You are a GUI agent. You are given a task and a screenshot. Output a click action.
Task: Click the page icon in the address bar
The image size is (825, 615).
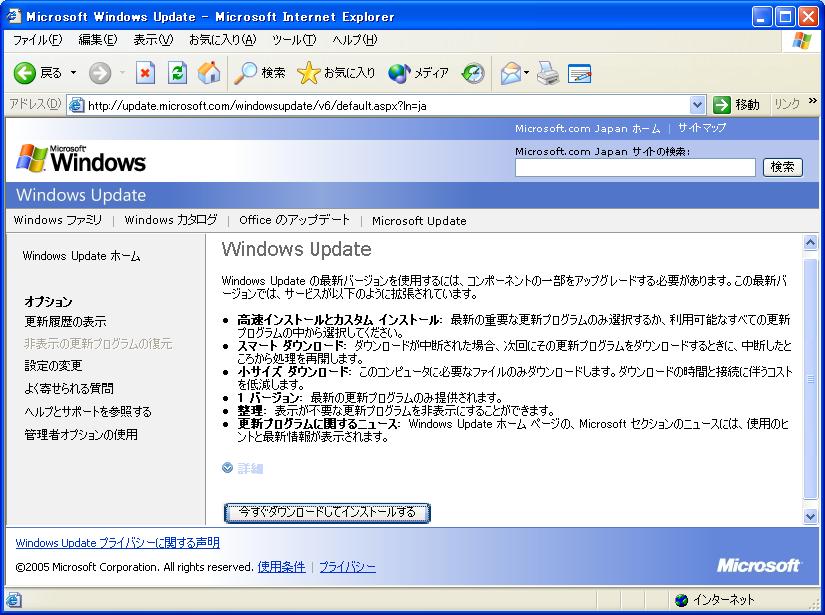76,105
